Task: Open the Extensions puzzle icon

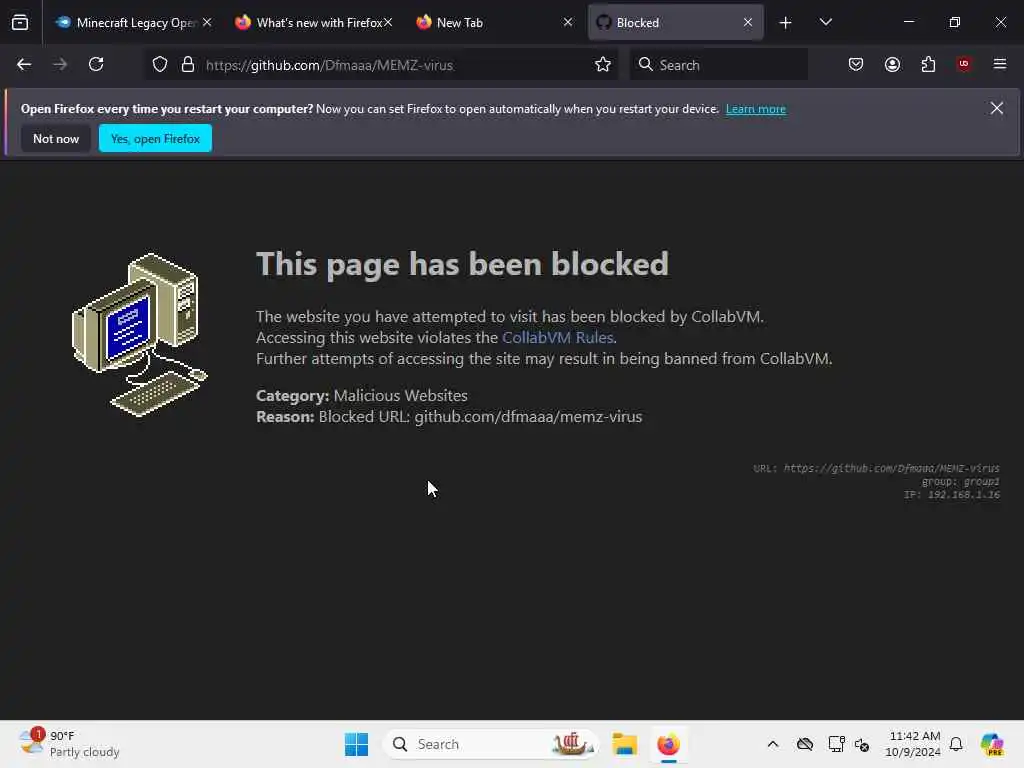Action: click(928, 65)
